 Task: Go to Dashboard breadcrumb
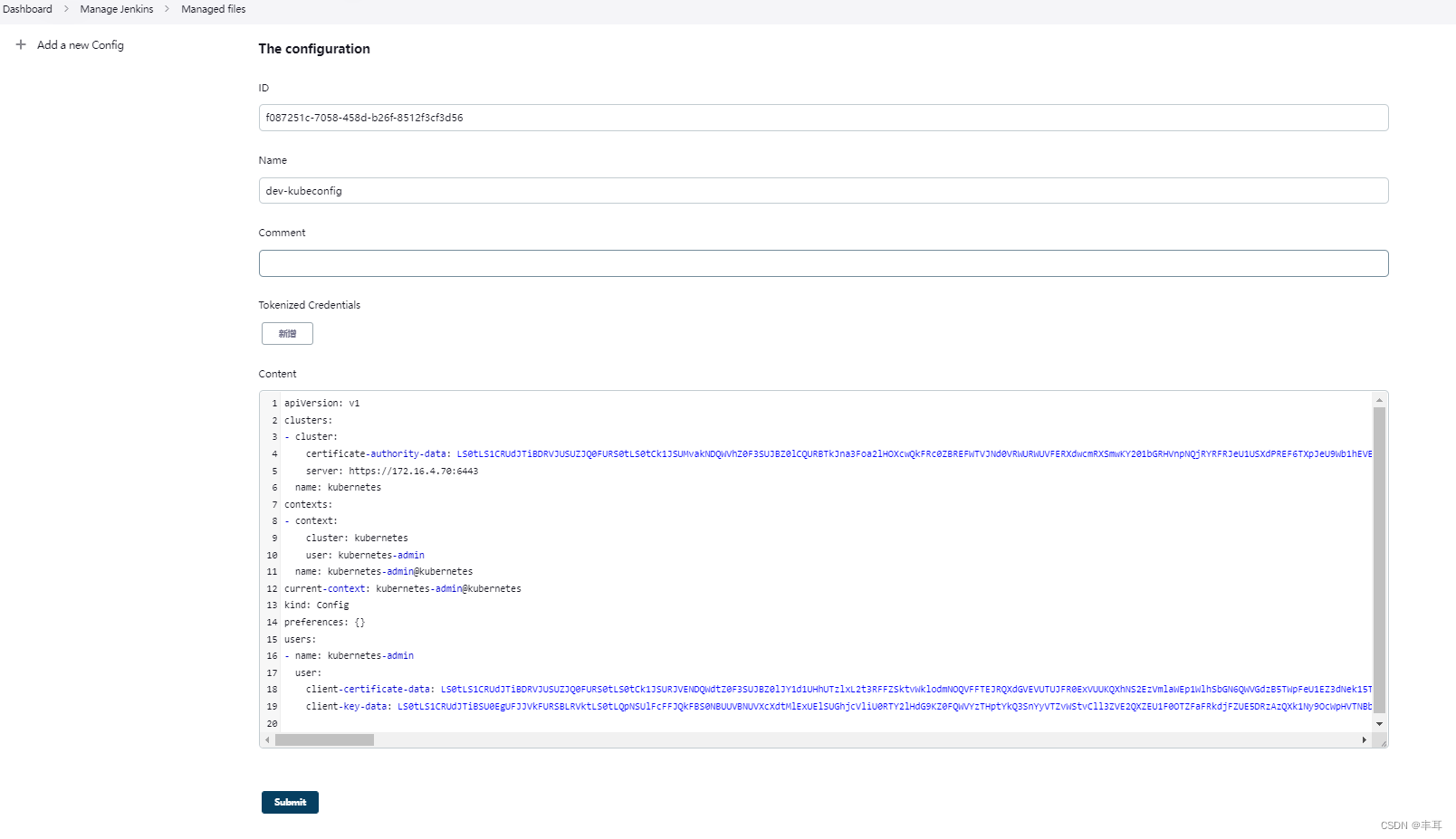click(27, 9)
